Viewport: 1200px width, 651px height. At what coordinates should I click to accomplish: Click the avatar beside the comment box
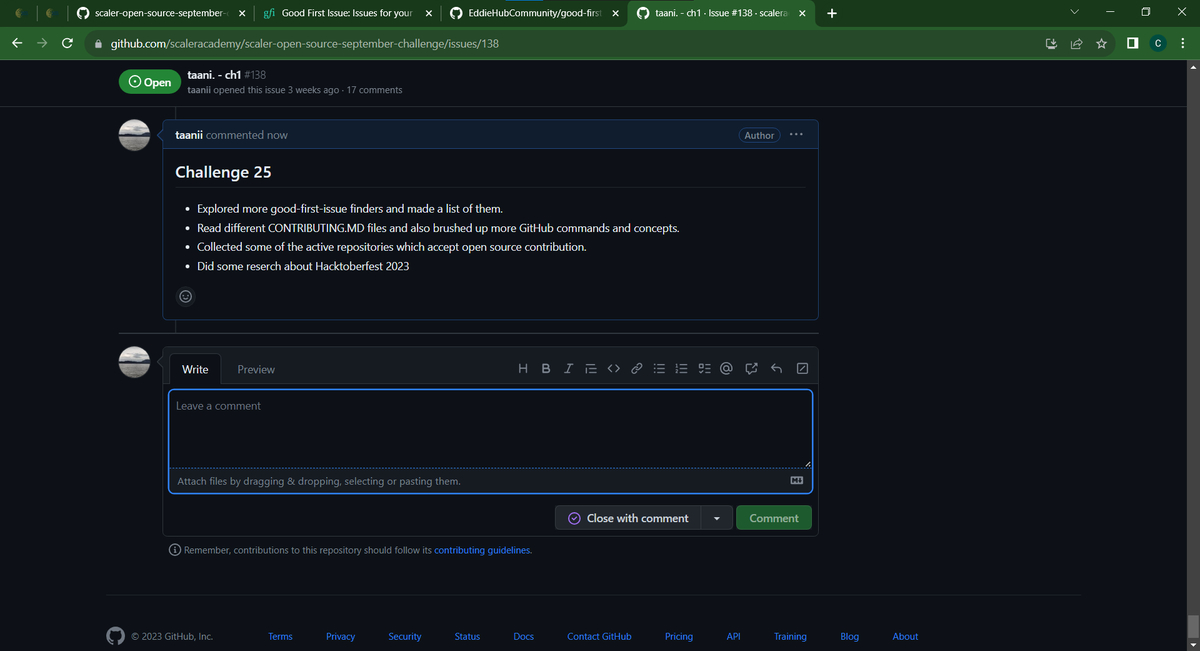(x=134, y=362)
